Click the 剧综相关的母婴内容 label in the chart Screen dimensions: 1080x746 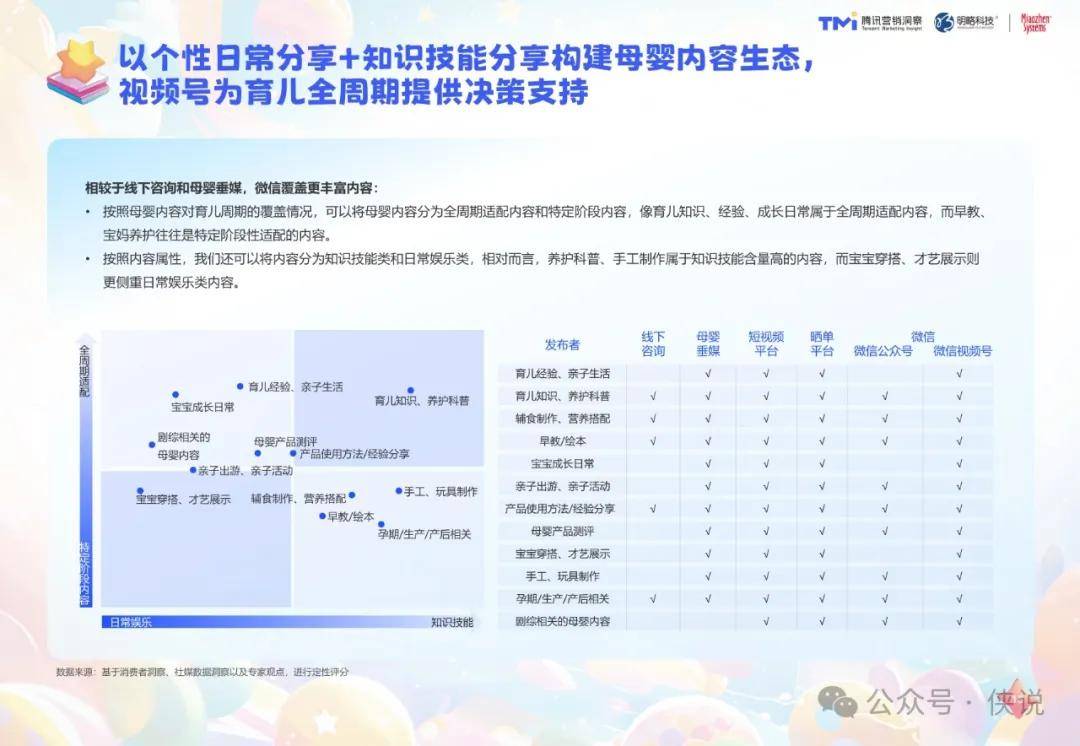coord(184,446)
